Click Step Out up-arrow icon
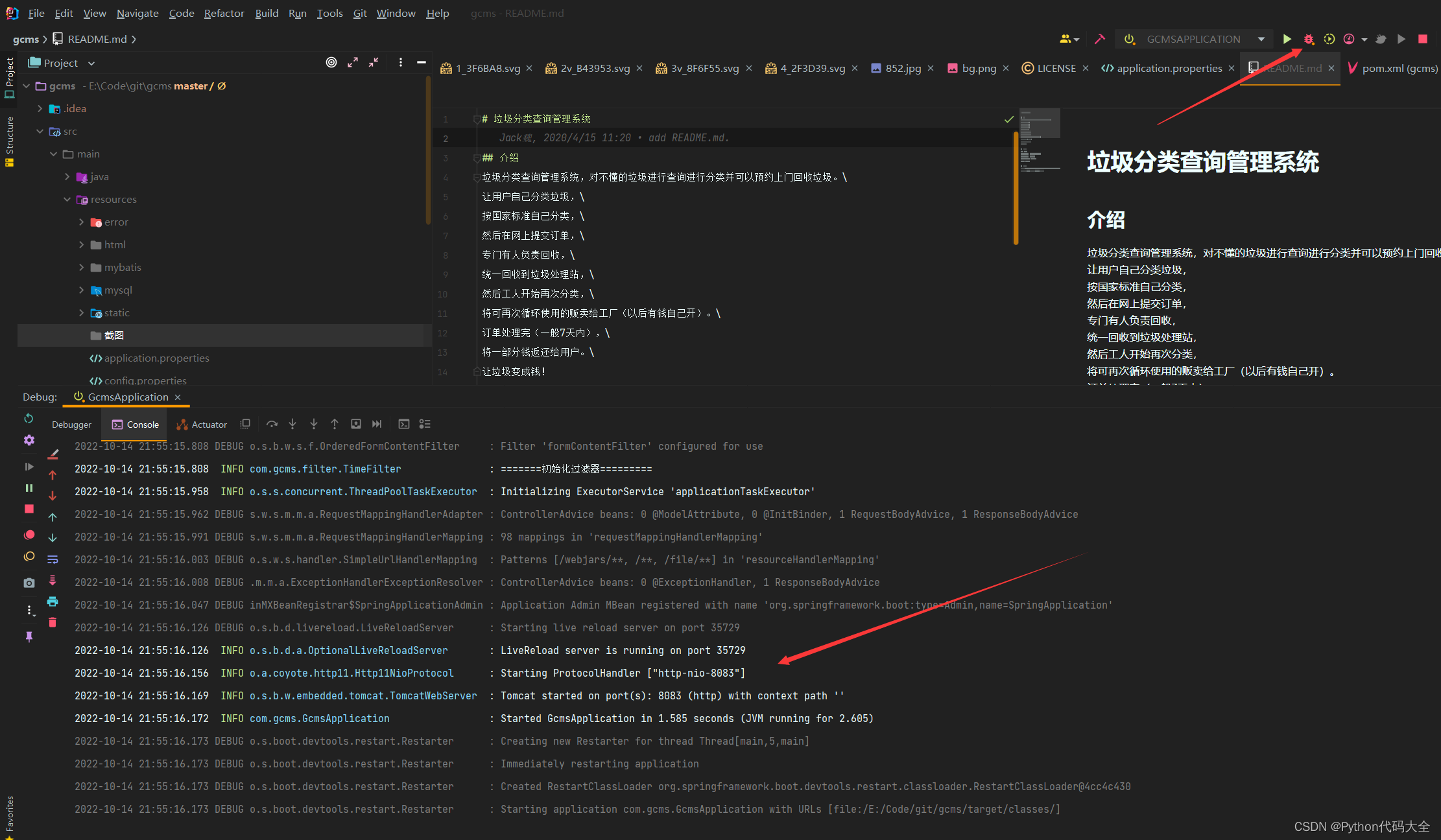The image size is (1441, 840). 335,424
